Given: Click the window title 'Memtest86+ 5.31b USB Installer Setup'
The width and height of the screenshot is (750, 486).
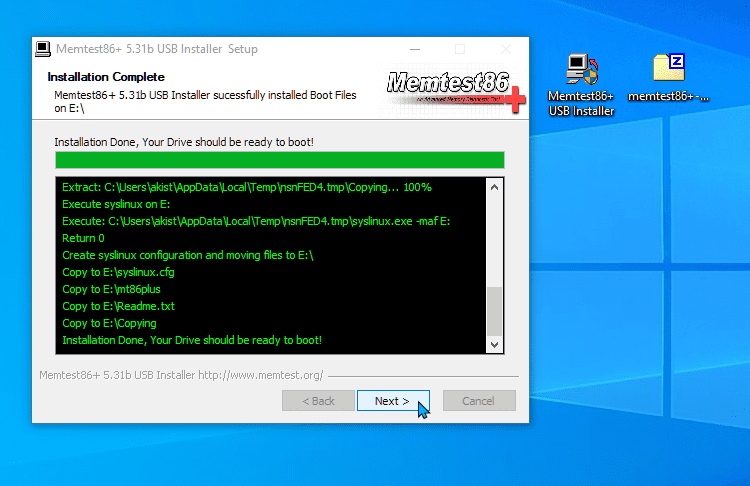Looking at the screenshot, I should 157,49.
